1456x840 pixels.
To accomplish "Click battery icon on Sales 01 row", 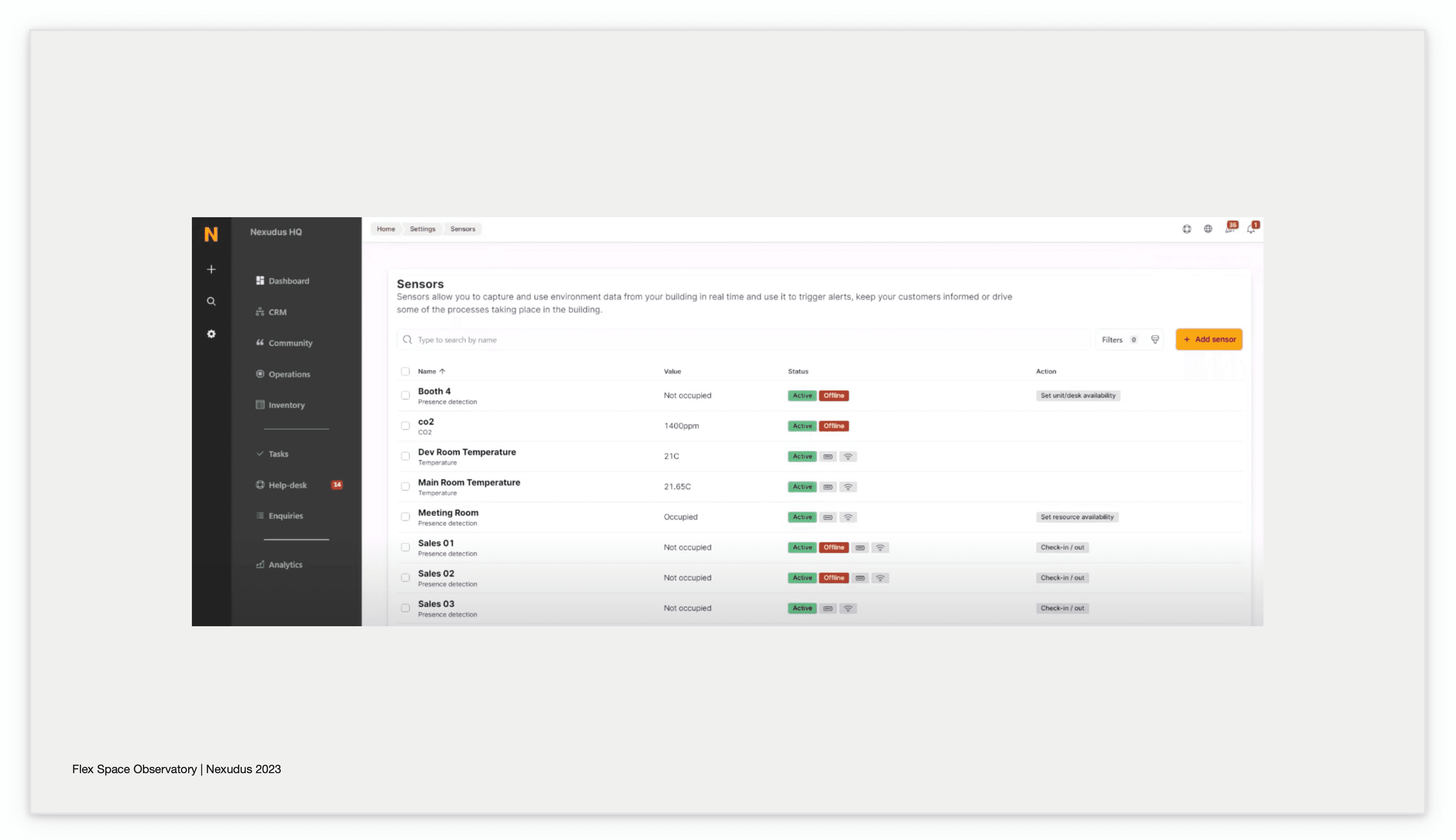I will [x=860, y=547].
